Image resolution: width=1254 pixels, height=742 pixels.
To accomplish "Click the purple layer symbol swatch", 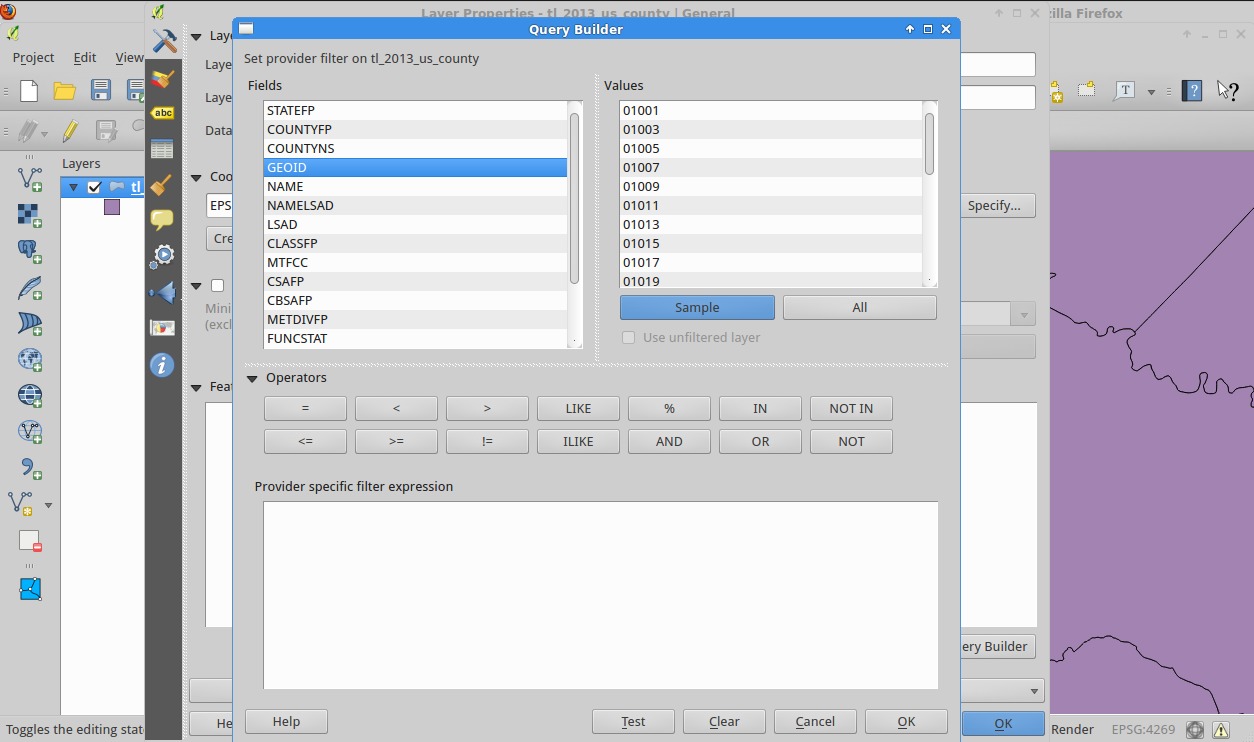I will click(x=112, y=207).
